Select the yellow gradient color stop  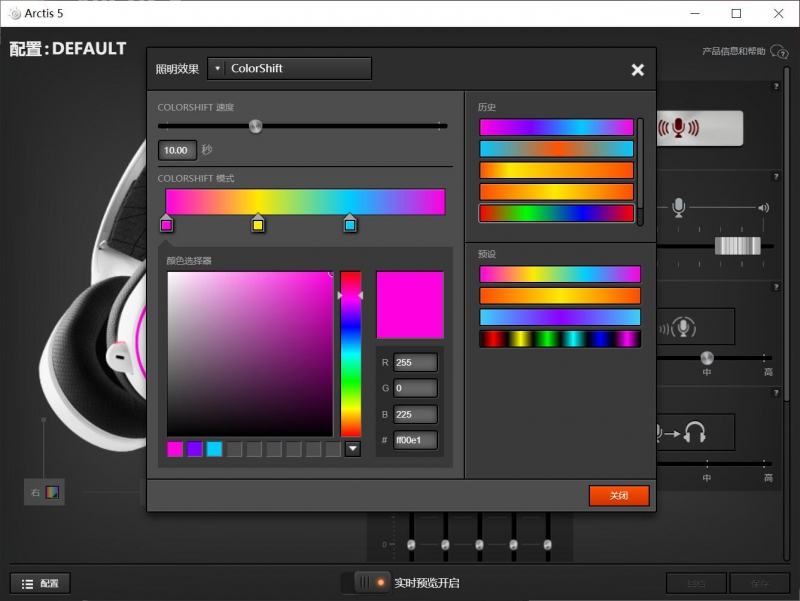258,224
